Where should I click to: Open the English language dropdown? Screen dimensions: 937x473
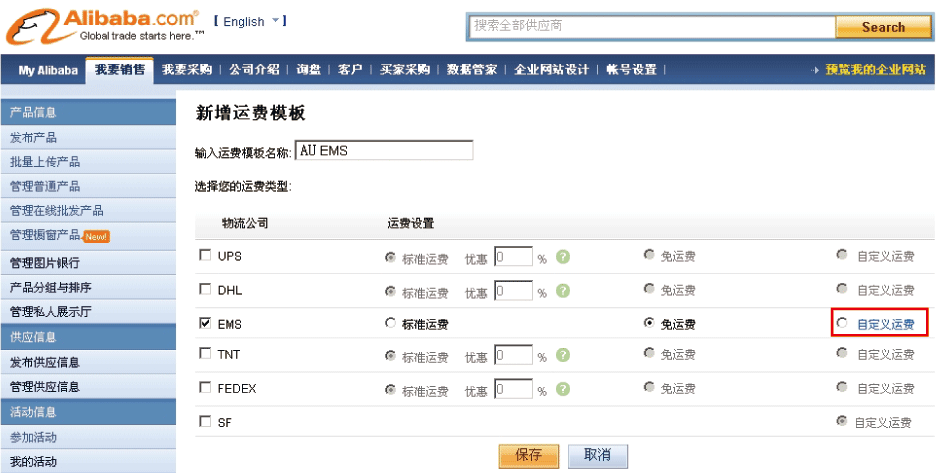coord(250,22)
